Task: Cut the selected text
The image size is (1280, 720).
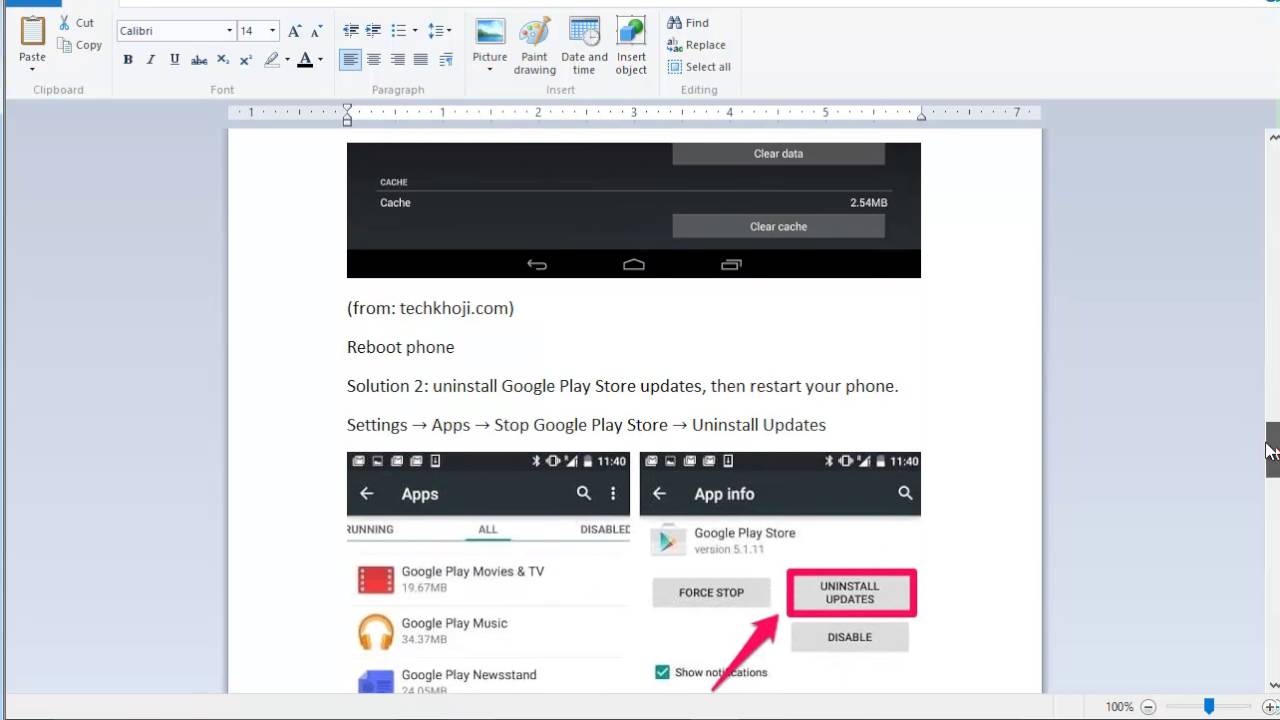Action: (x=76, y=23)
